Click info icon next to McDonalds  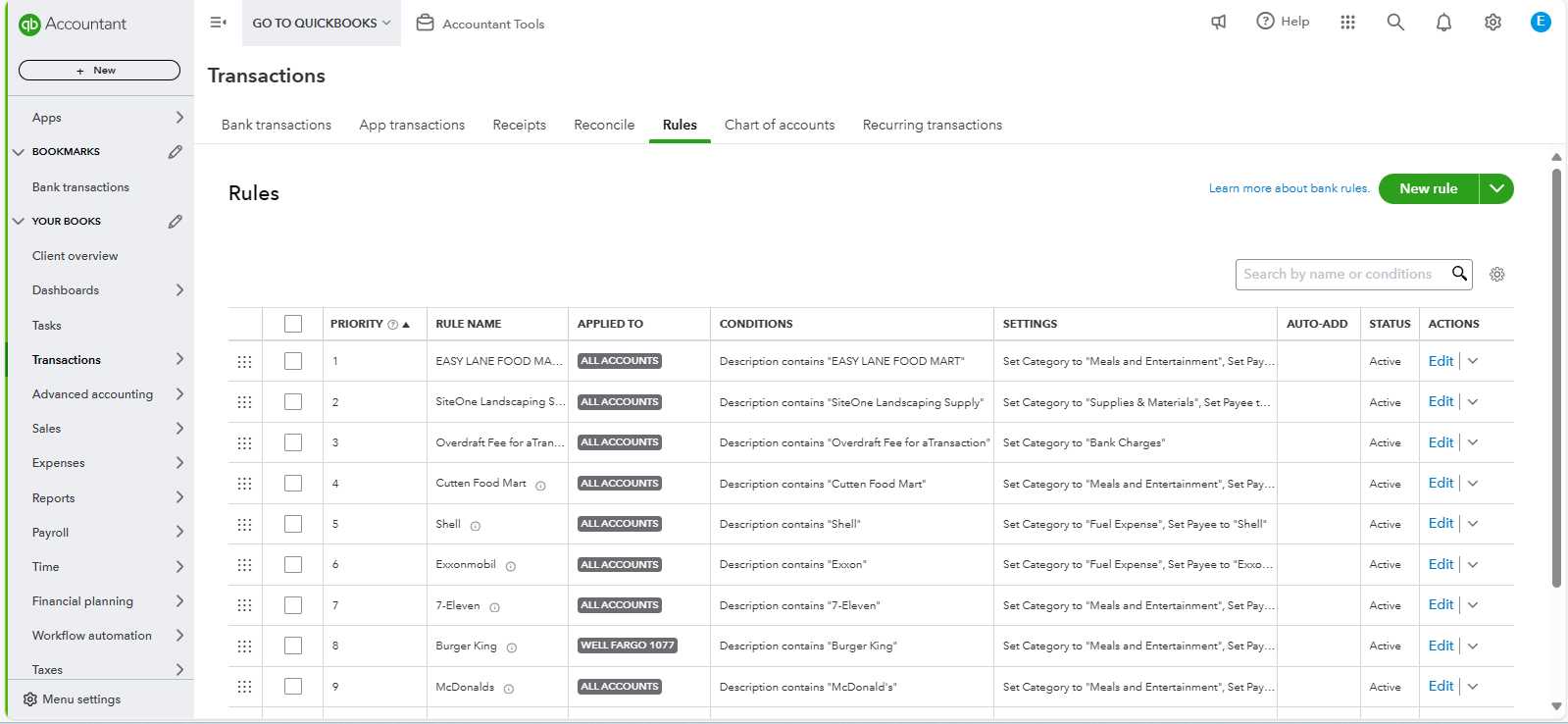[509, 689]
